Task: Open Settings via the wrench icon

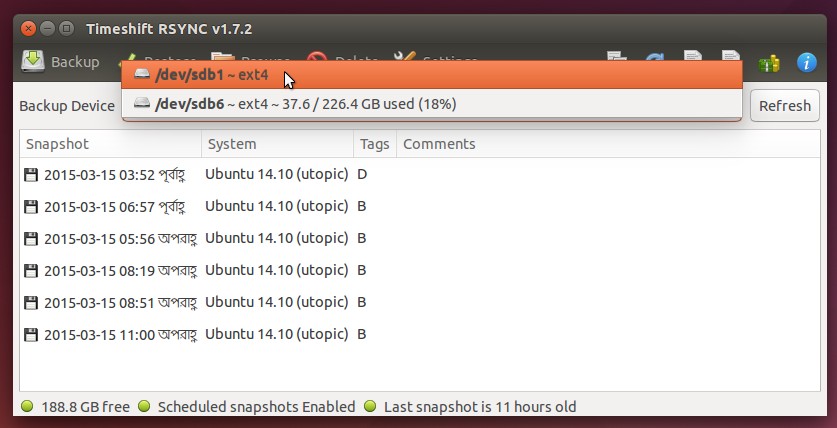Action: [x=405, y=56]
